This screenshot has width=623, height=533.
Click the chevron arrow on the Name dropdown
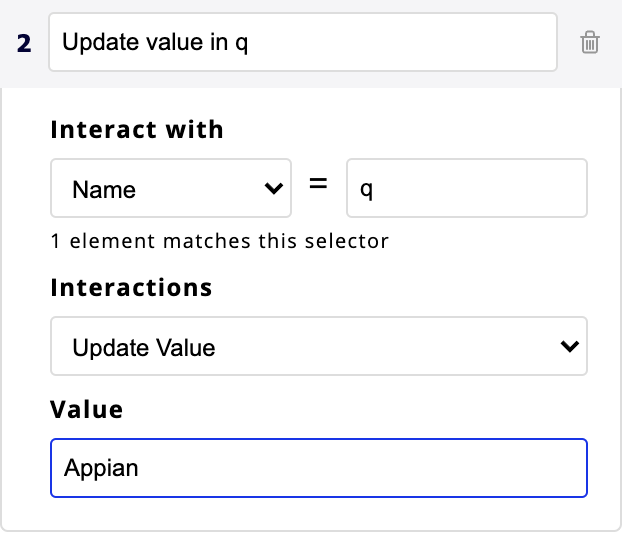[271, 188]
